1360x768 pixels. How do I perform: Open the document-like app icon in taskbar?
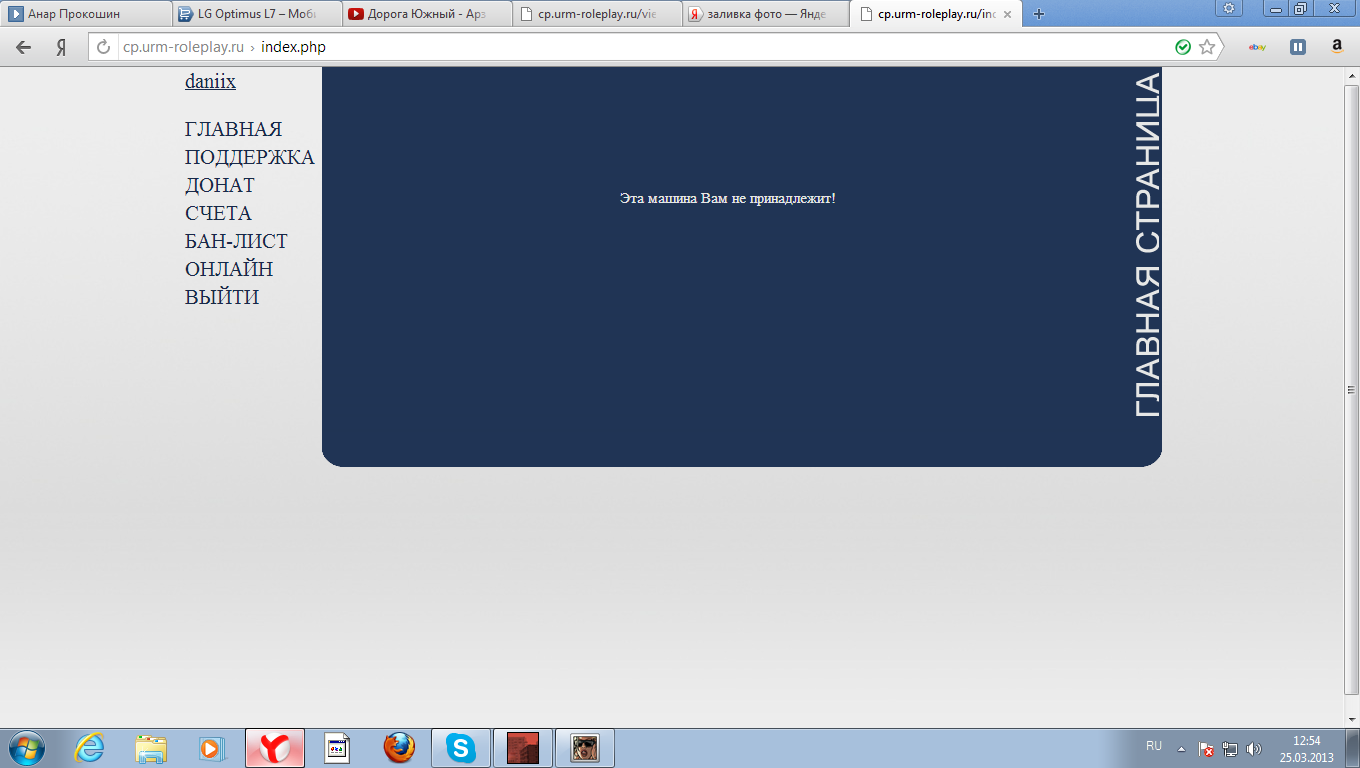(x=337, y=748)
